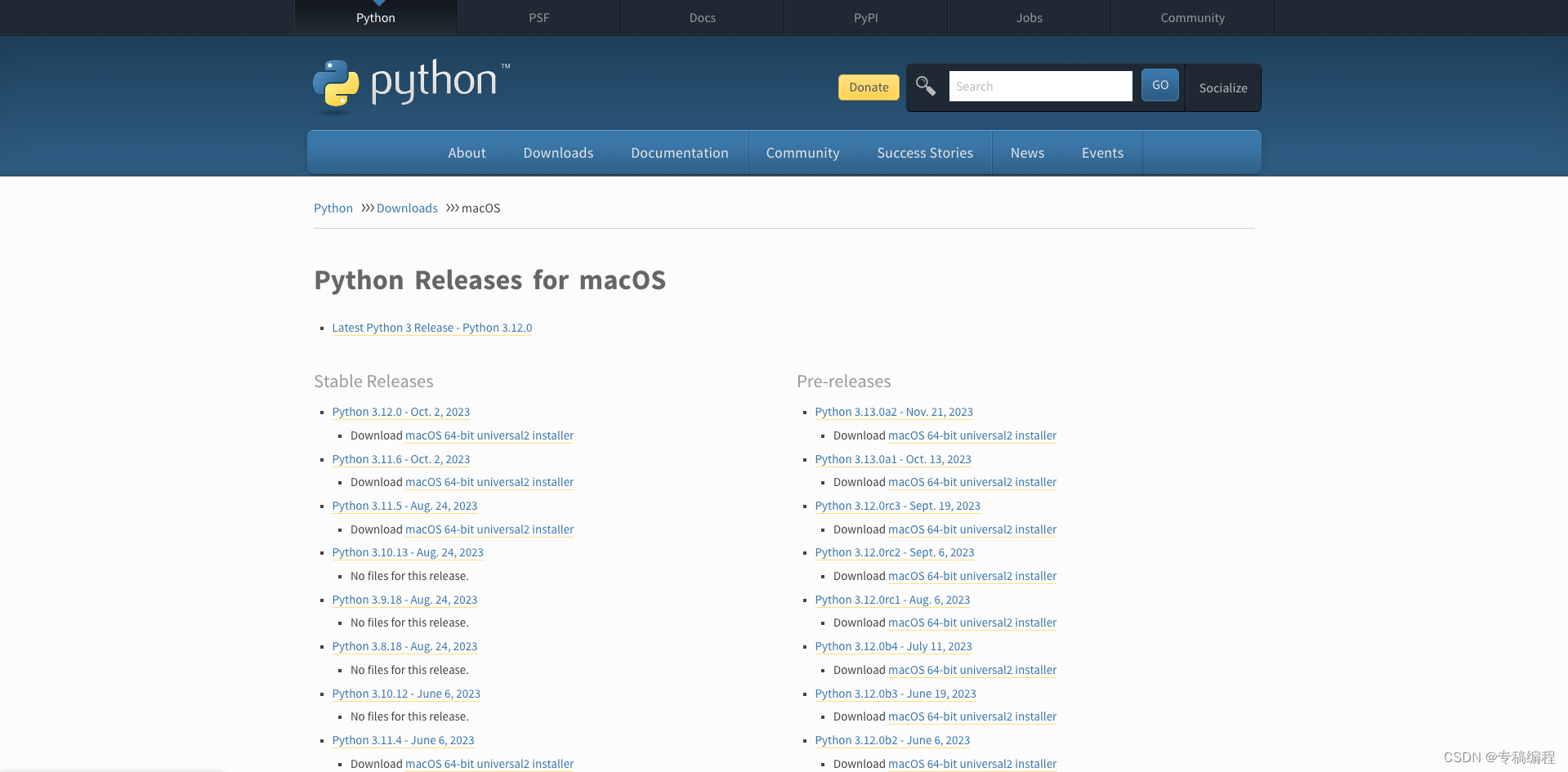Open the Success Stories menu
Image resolution: width=1568 pixels, height=772 pixels.
pos(925,153)
